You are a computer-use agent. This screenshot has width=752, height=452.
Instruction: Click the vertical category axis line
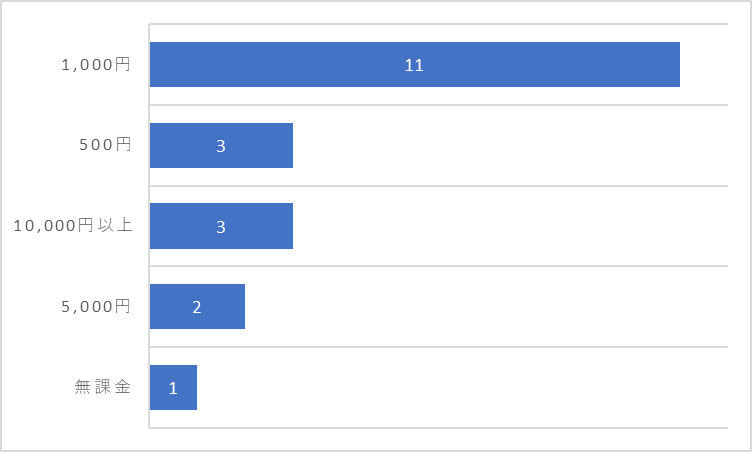coord(149,226)
